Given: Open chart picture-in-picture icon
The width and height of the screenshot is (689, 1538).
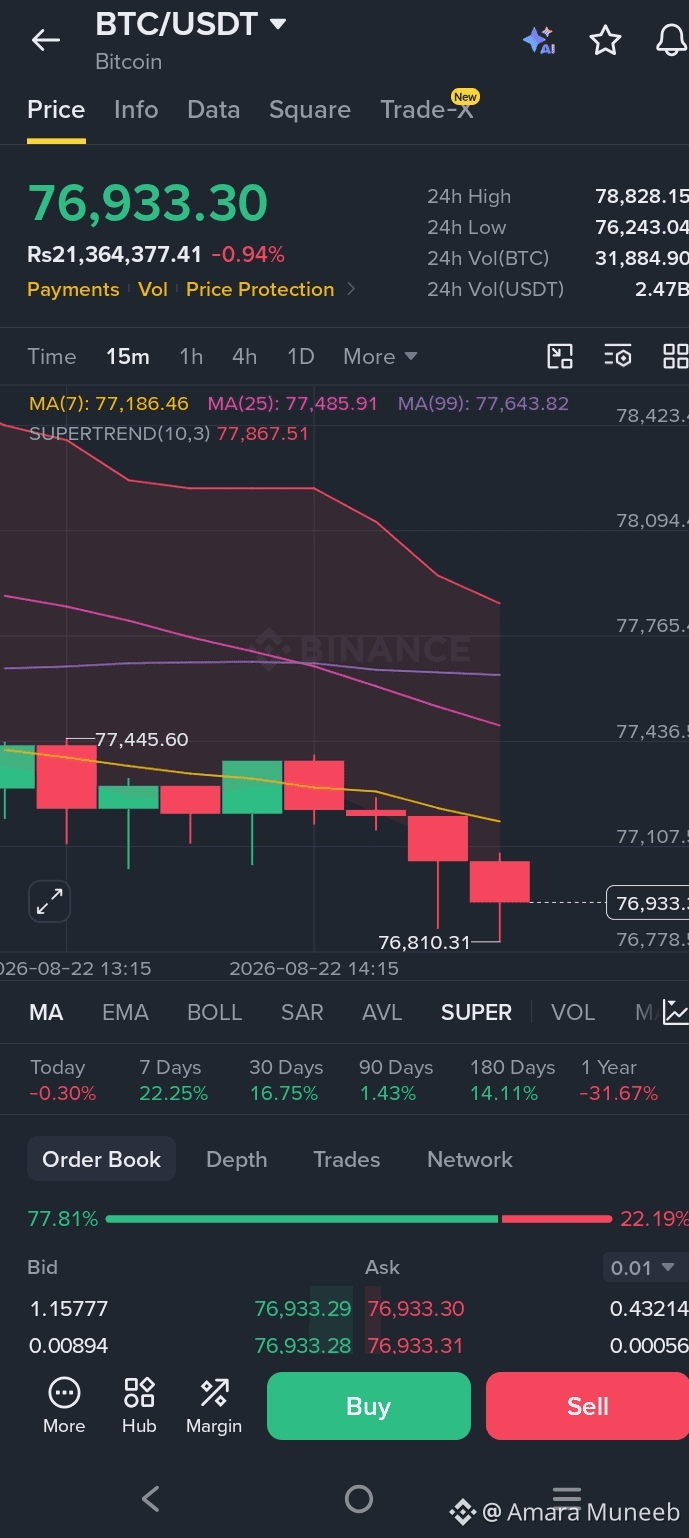Looking at the screenshot, I should point(560,356).
